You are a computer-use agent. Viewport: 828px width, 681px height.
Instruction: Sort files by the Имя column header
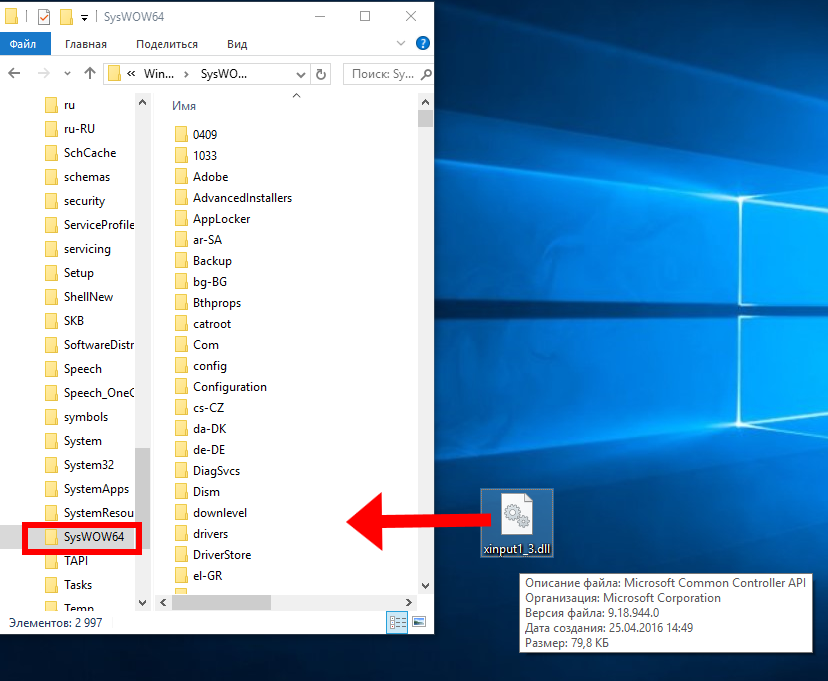[x=184, y=106]
